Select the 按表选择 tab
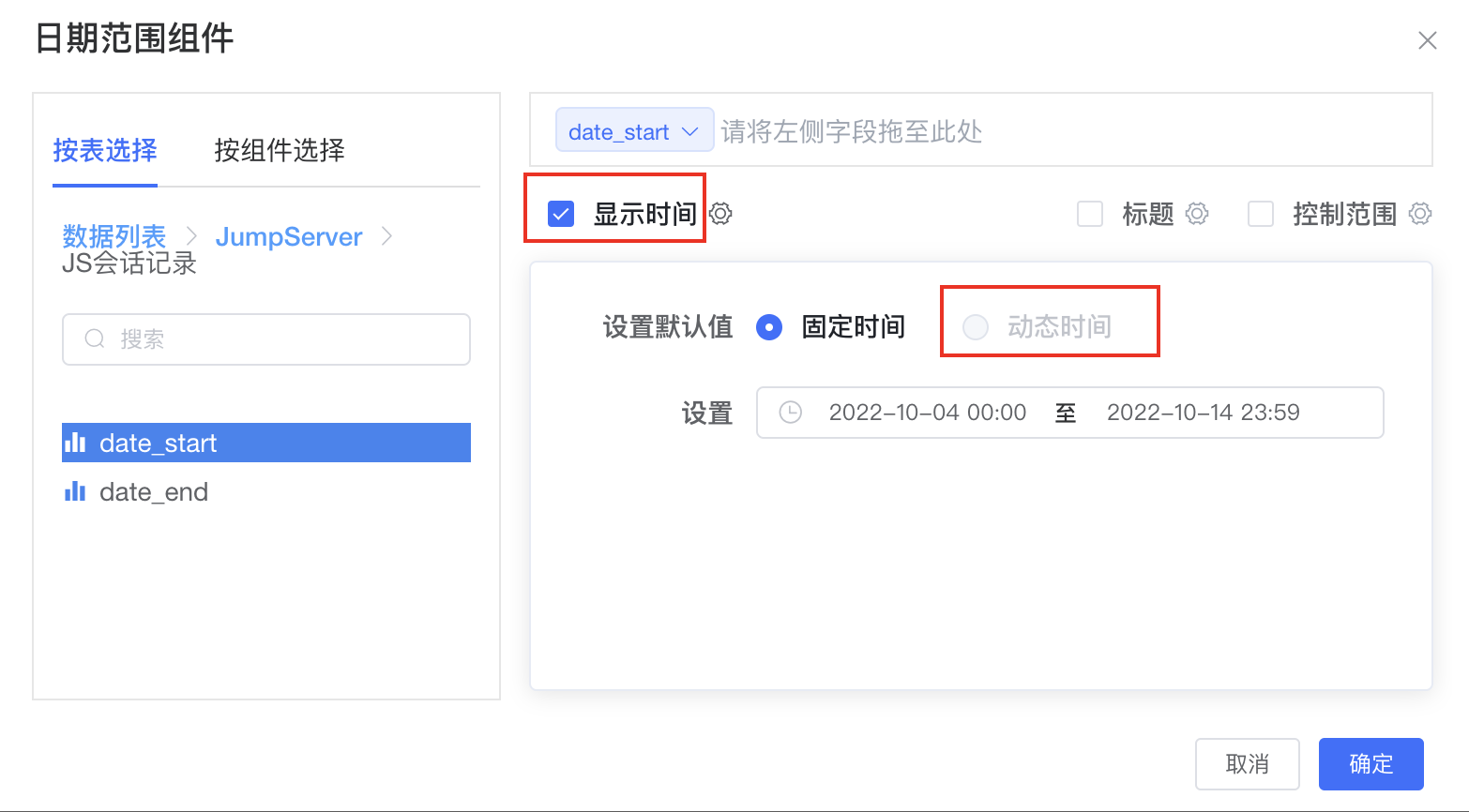1469x812 pixels. click(x=105, y=151)
